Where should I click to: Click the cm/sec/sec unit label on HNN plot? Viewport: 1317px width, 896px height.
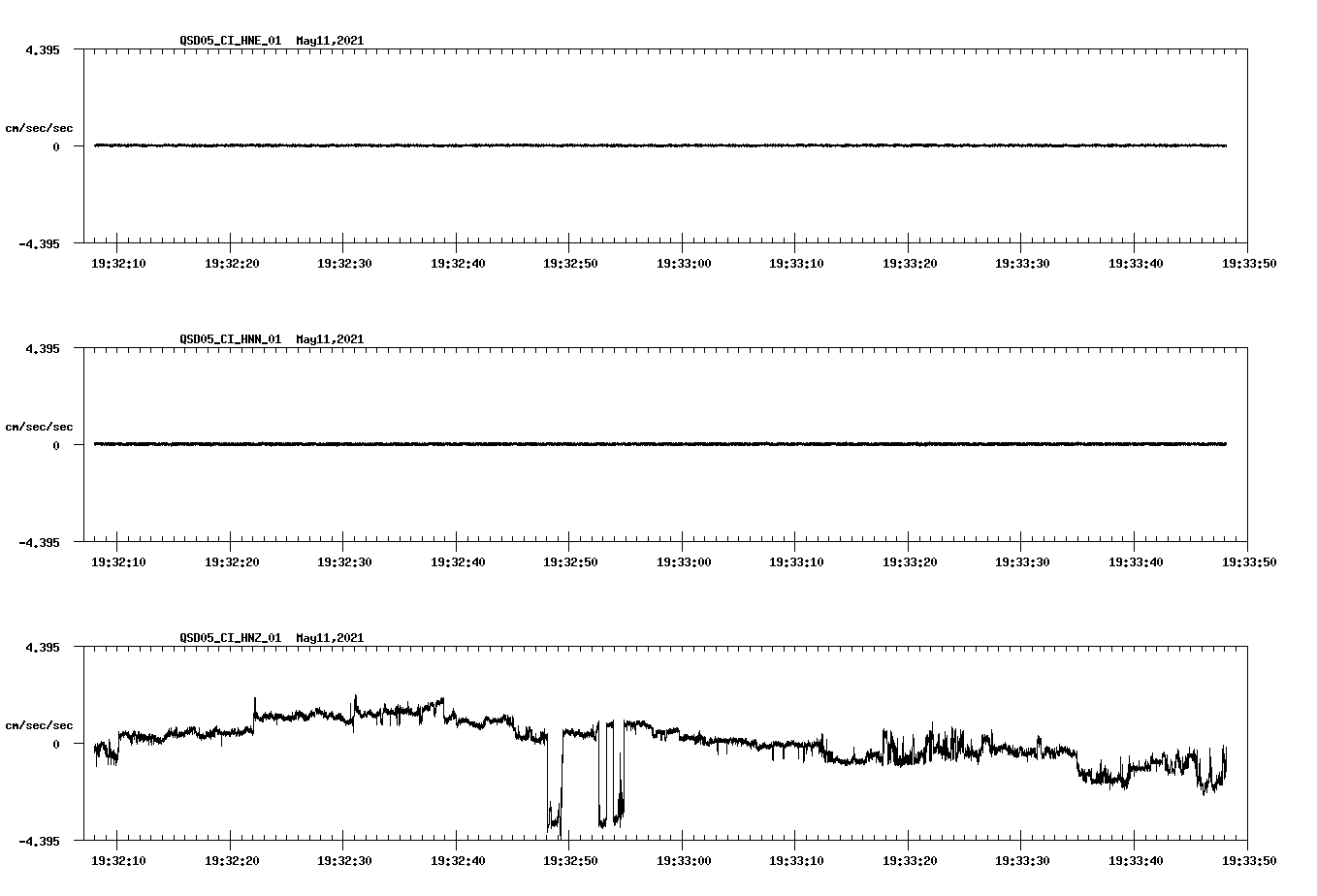click(x=39, y=427)
